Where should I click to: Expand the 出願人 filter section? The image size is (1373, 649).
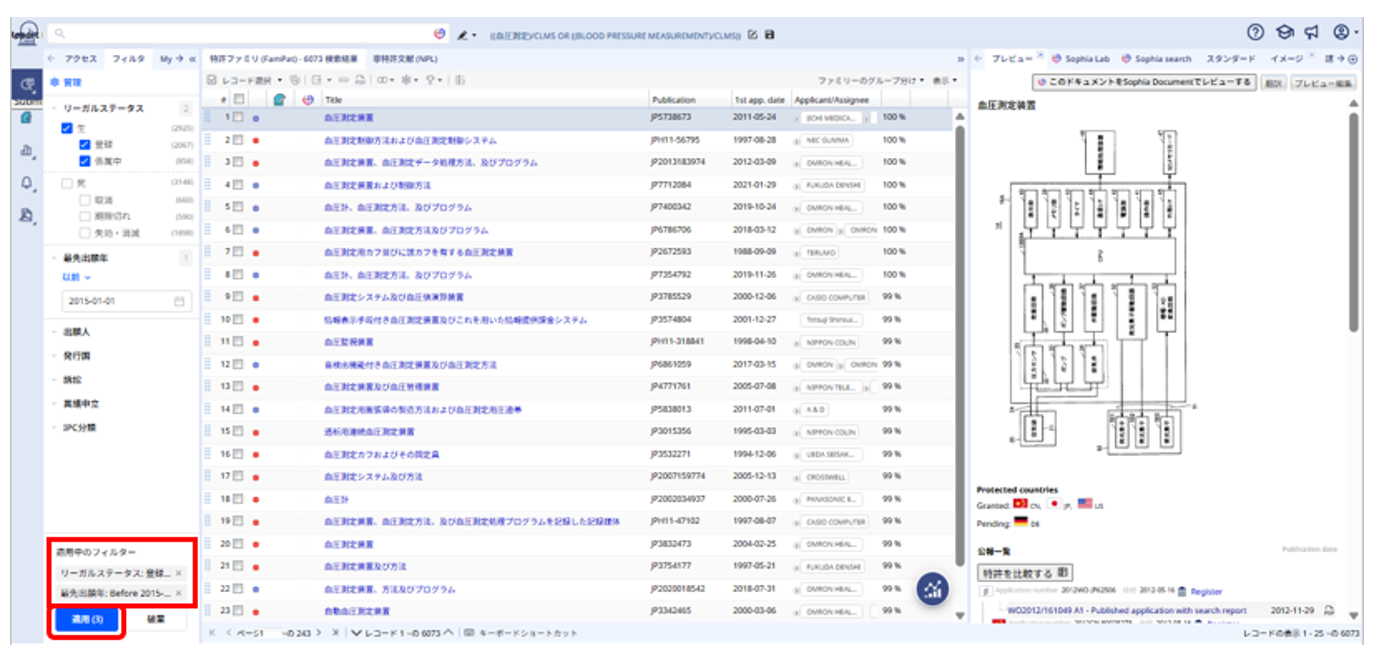tap(77, 331)
